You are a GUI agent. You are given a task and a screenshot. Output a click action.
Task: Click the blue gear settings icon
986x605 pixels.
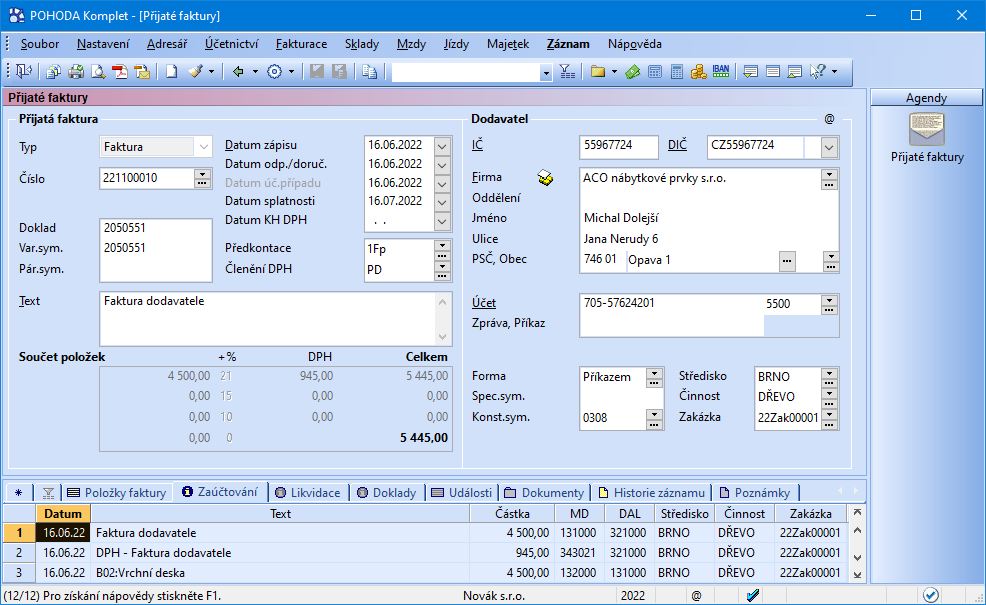(x=274, y=72)
